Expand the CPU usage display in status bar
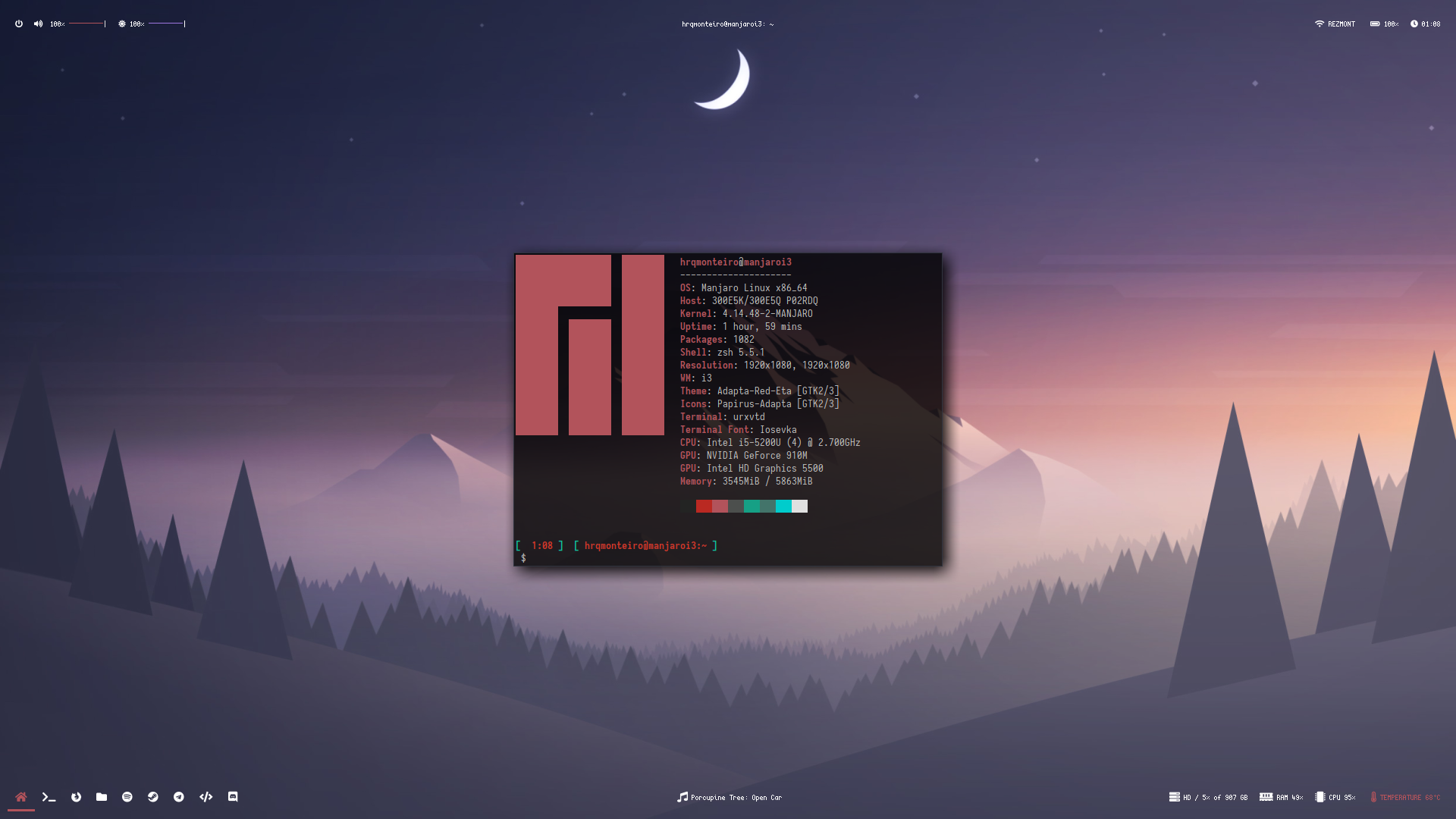The image size is (1456, 819). pos(1338,797)
